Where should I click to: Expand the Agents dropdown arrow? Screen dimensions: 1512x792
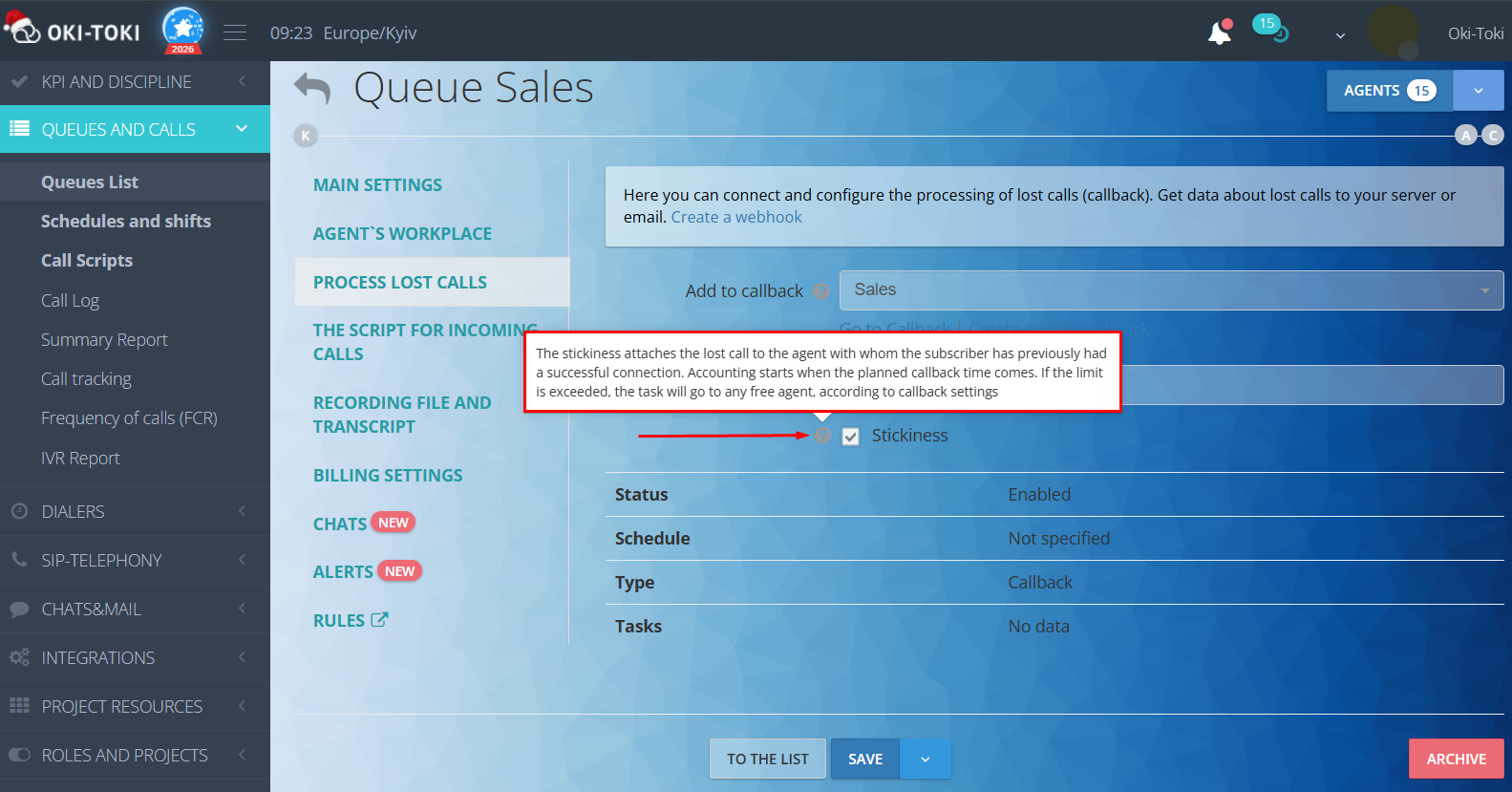pos(1478,91)
